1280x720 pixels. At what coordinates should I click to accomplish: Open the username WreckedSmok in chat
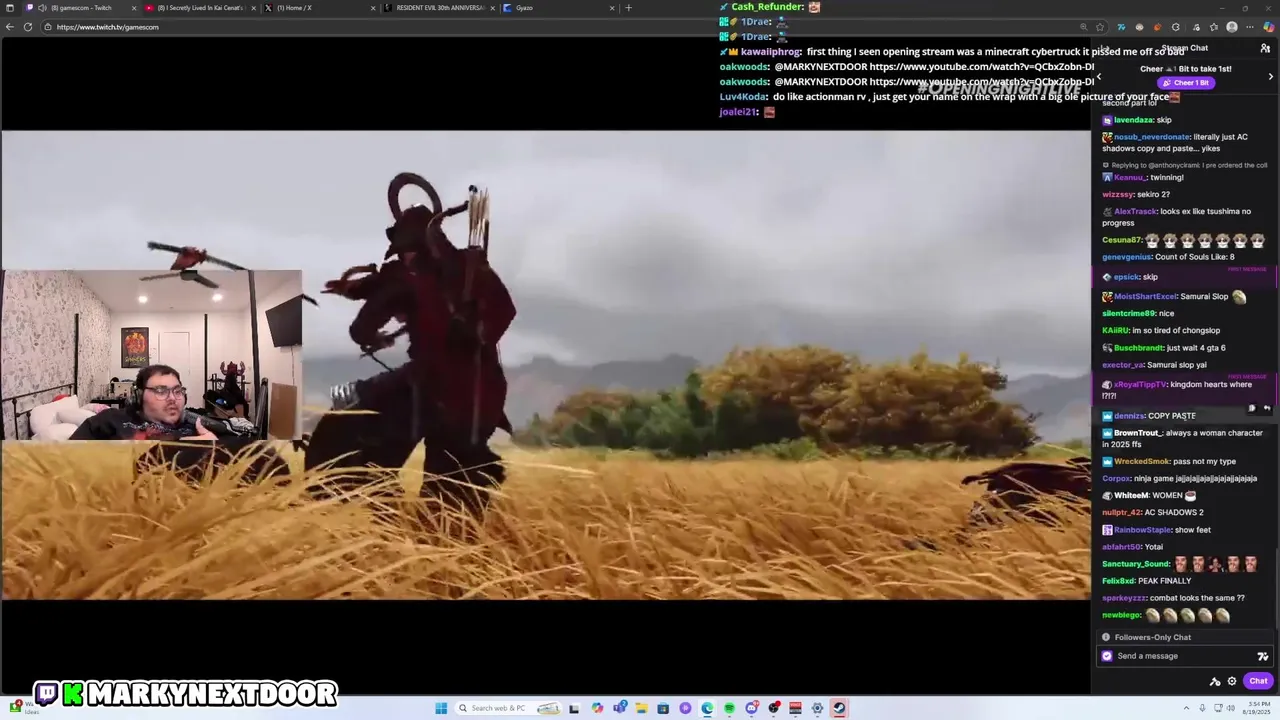1141,461
